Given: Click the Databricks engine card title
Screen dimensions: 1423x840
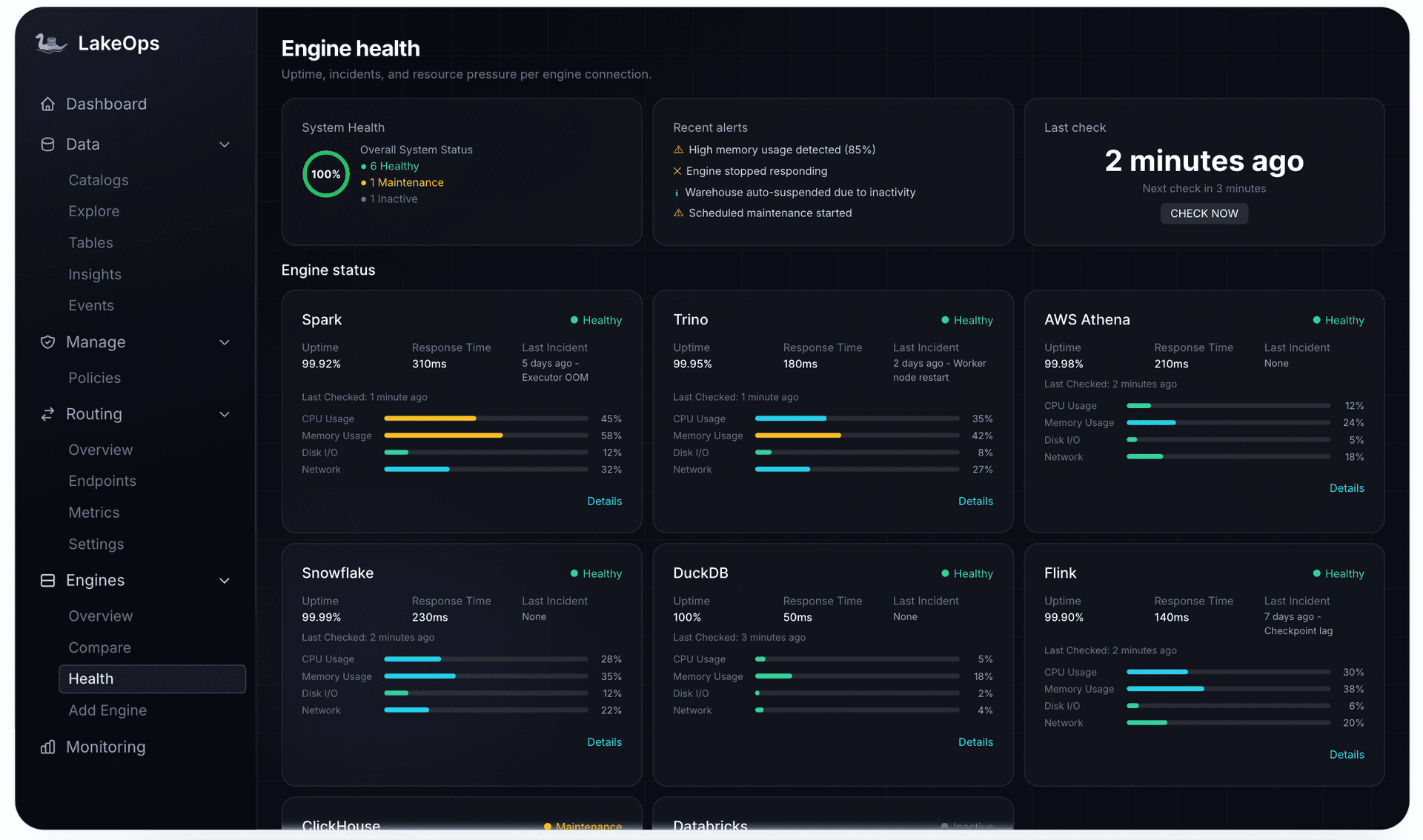Looking at the screenshot, I should tap(710, 824).
